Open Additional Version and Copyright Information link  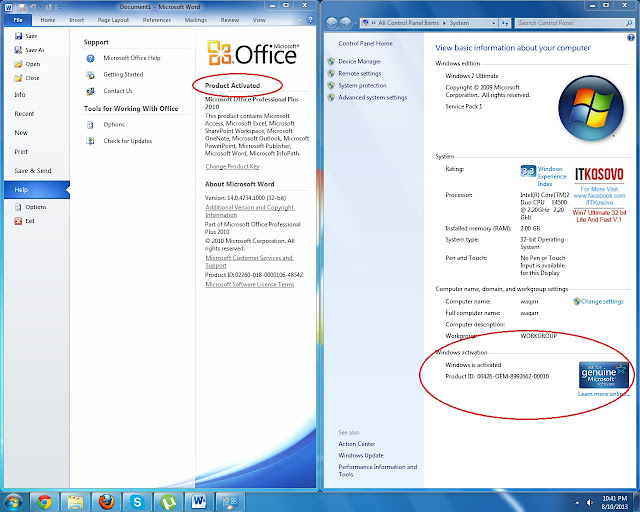click(249, 211)
